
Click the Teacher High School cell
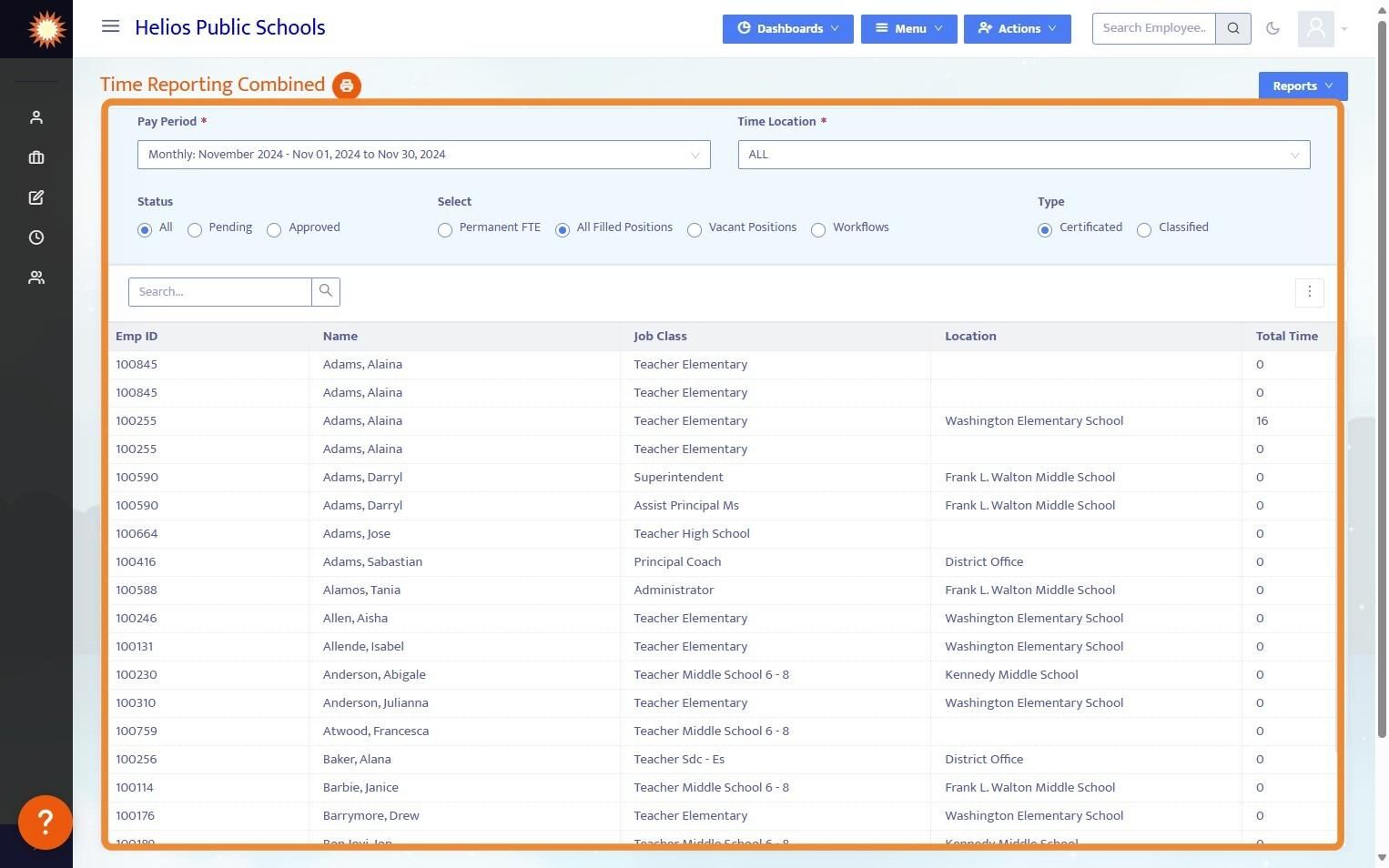pyautogui.click(x=692, y=534)
